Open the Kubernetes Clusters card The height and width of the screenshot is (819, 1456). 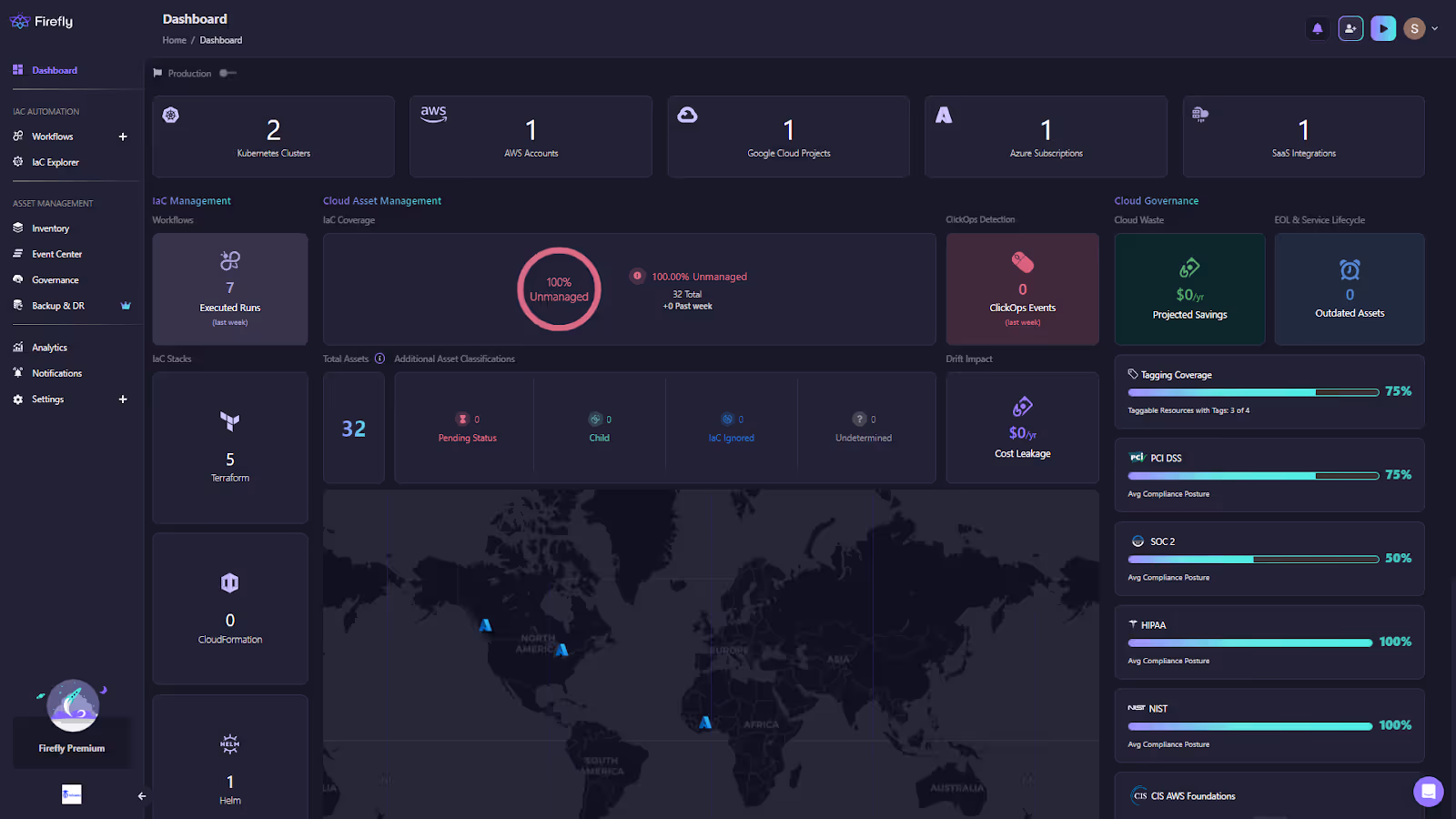coord(273,136)
